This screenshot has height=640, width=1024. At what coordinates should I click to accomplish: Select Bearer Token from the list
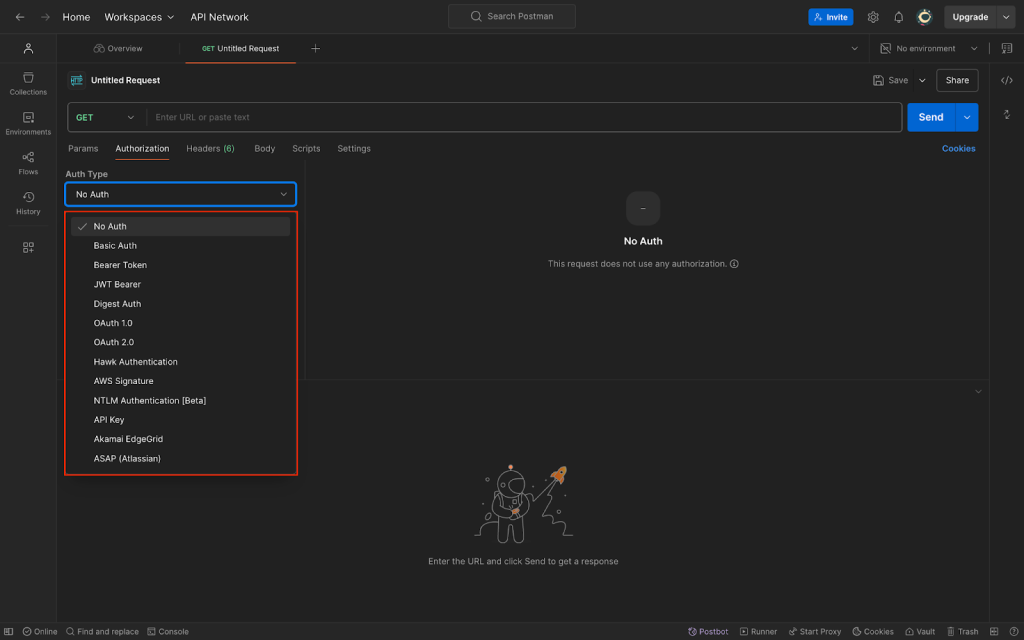coord(180,265)
